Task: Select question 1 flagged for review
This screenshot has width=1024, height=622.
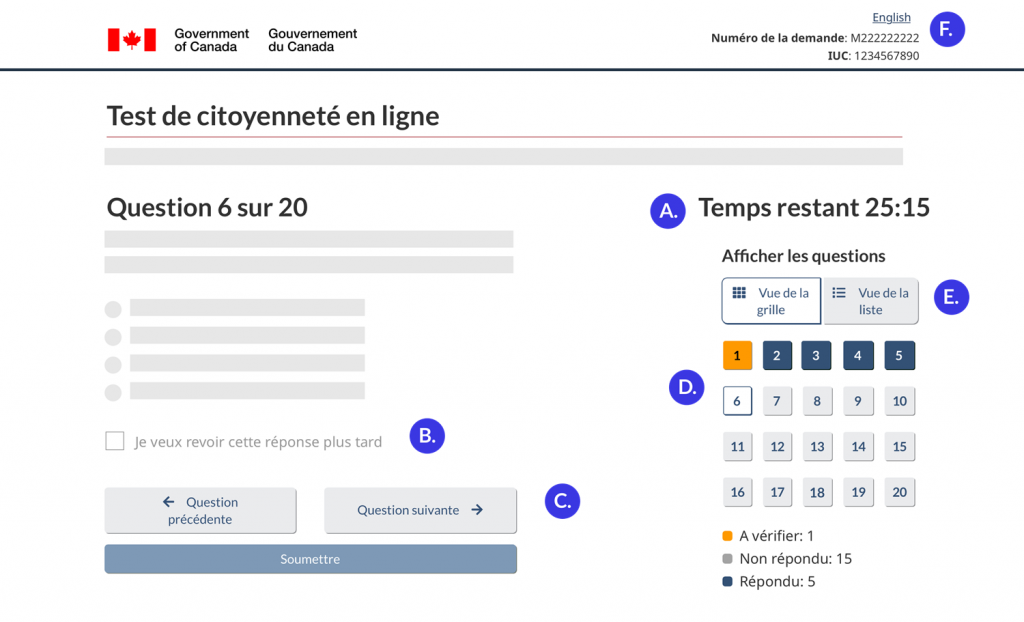Action: 737,355
